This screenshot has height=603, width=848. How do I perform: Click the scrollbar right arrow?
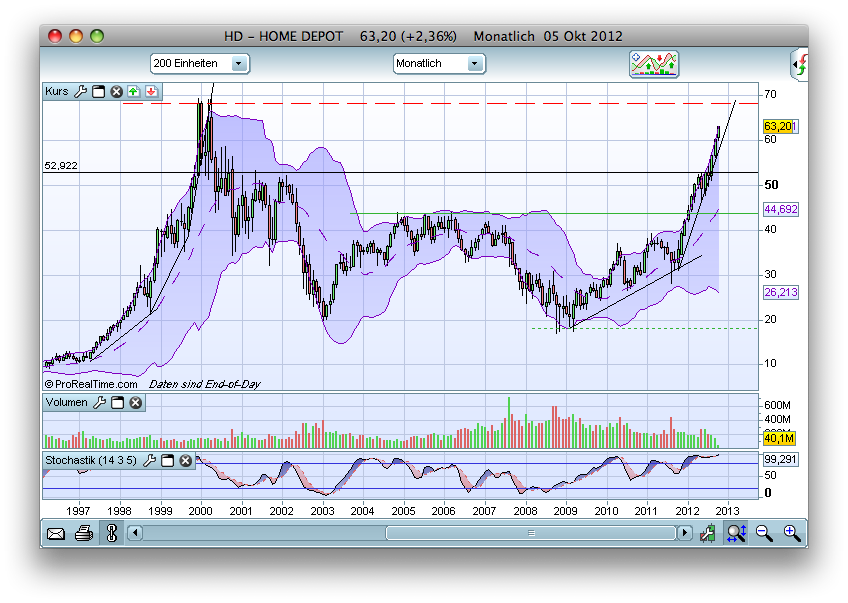685,533
